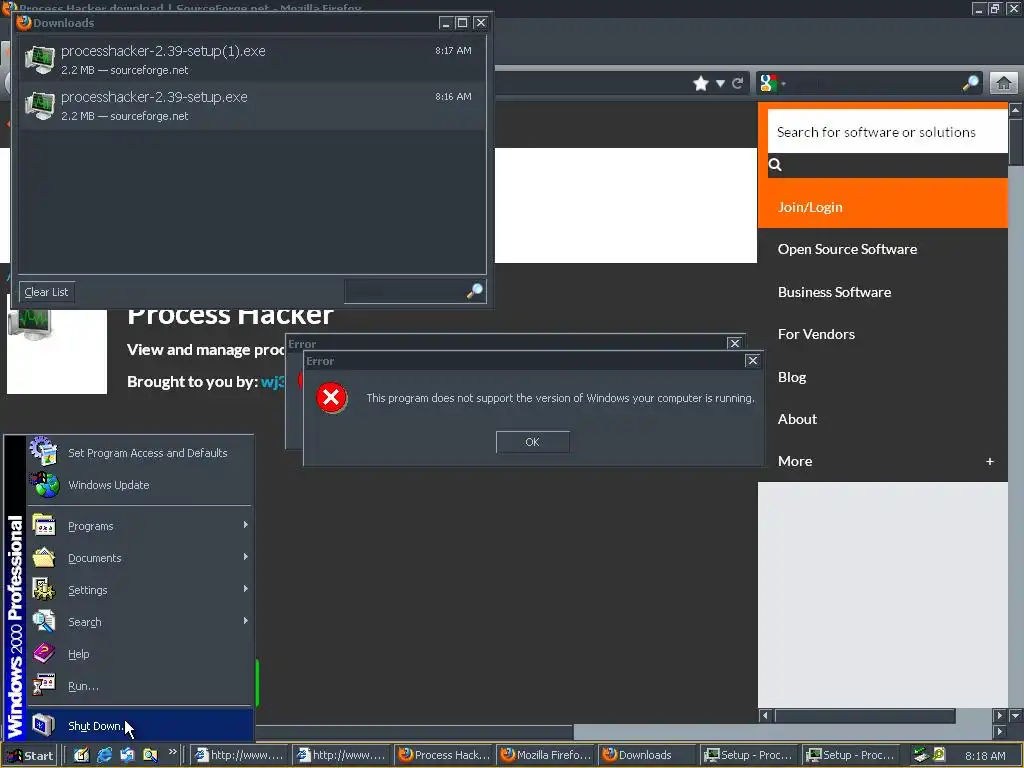The image size is (1024, 768).
Task: Switch to Process Hack... taskbar button
Action: pyautogui.click(x=444, y=755)
